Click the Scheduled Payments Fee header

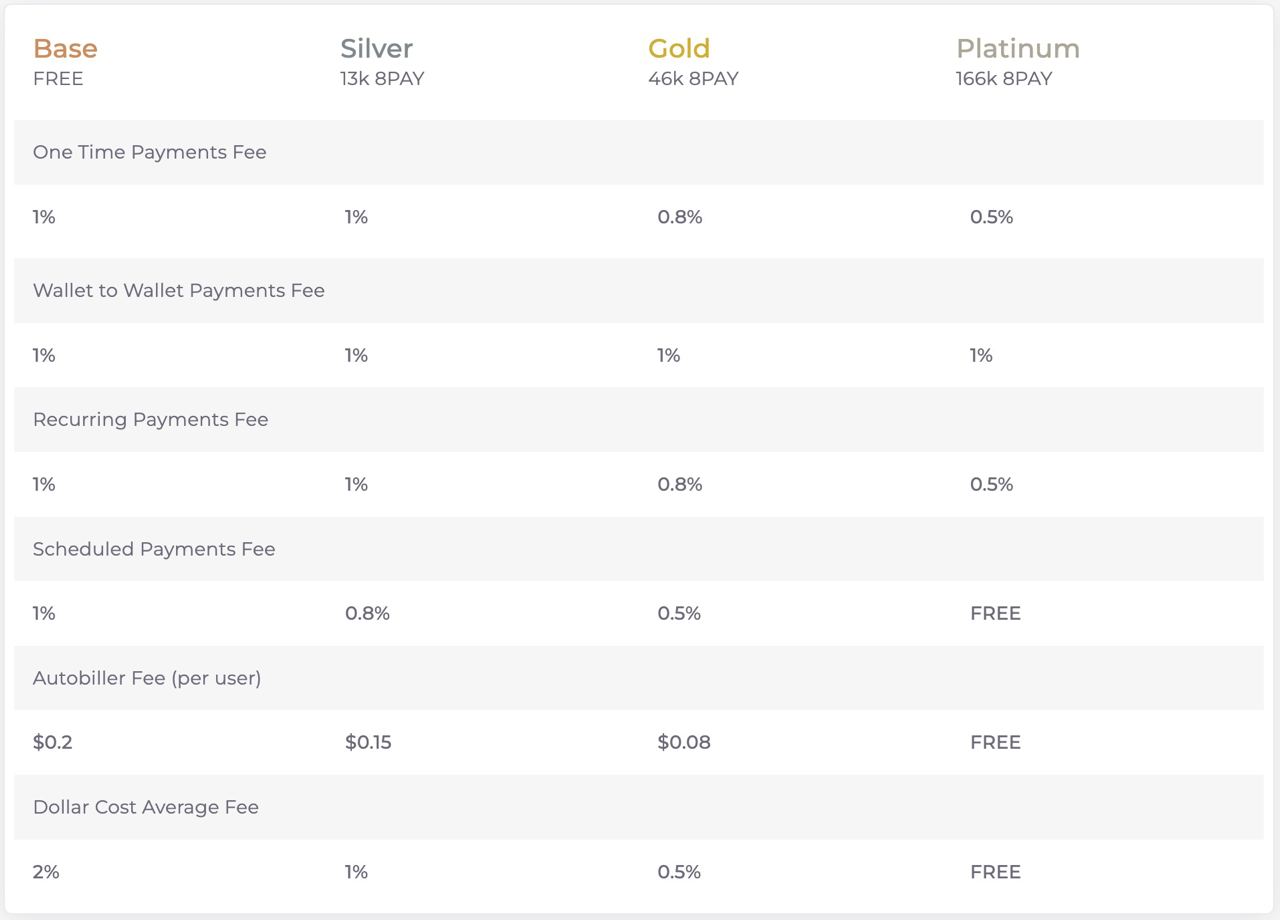[153, 549]
